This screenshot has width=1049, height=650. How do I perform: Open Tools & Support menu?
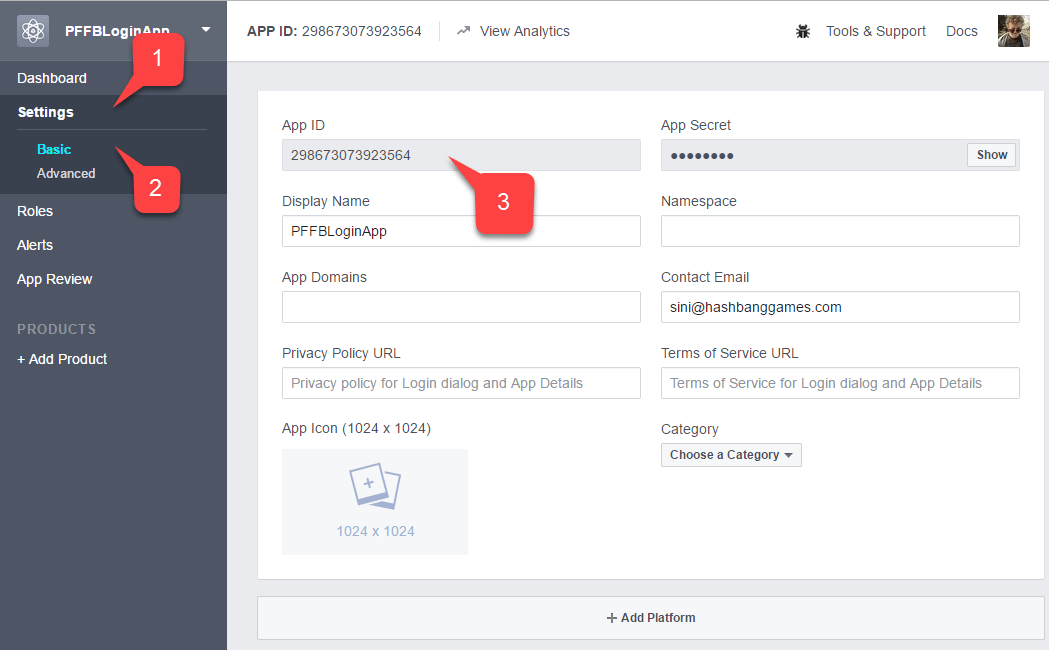point(875,31)
